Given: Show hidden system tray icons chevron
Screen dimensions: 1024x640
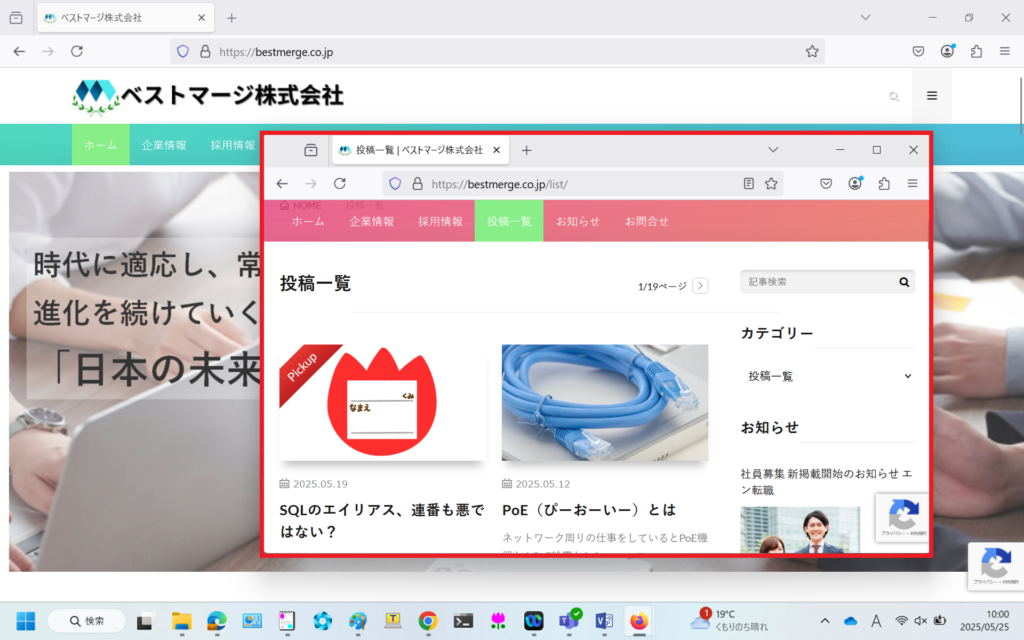Looking at the screenshot, I should click(x=825, y=621).
